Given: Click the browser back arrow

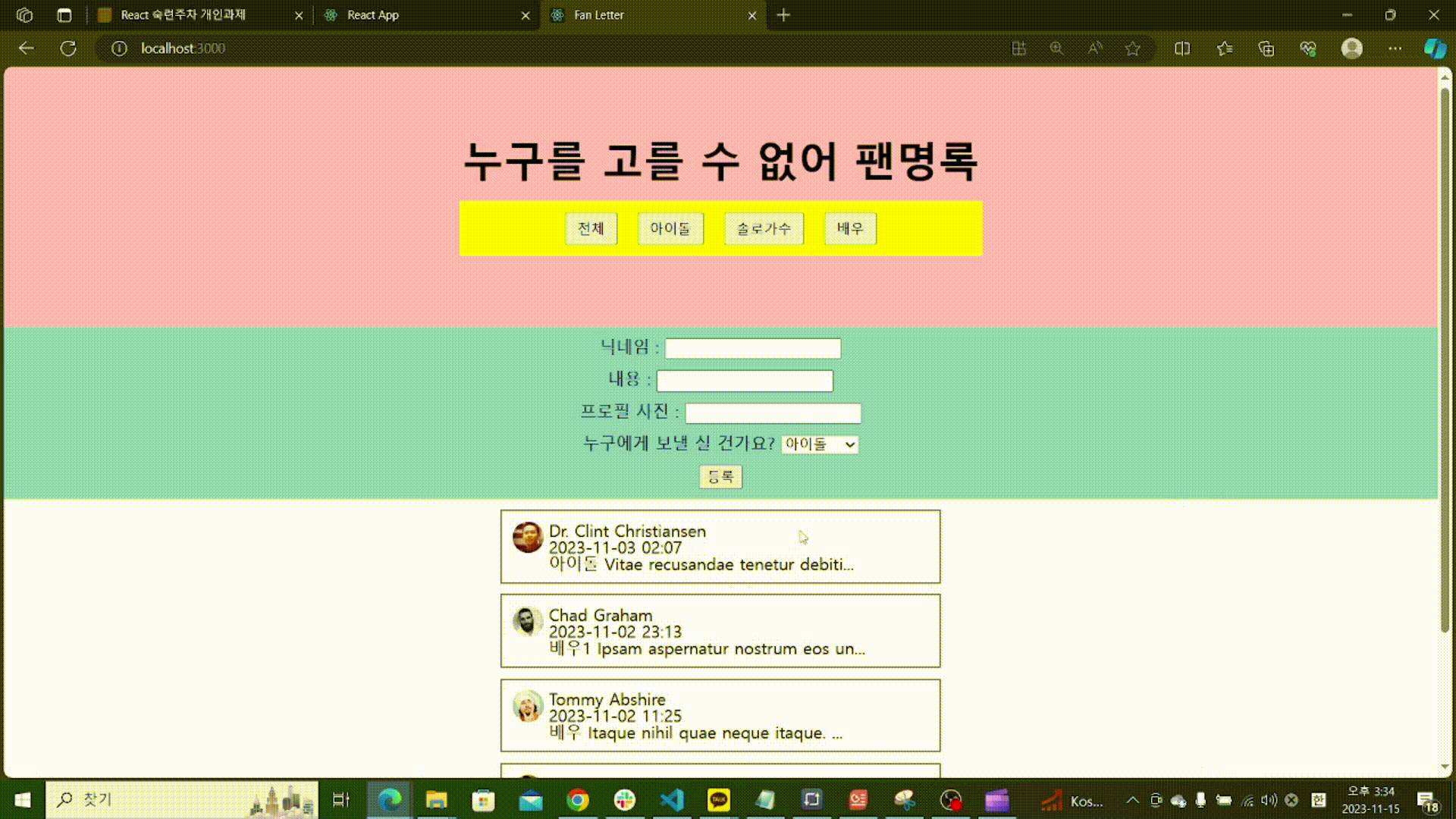Looking at the screenshot, I should [x=27, y=49].
